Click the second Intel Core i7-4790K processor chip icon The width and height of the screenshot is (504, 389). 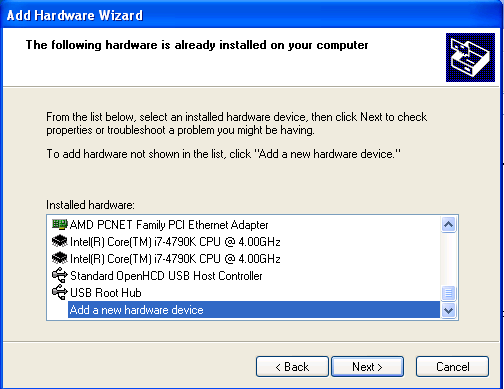pos(60,258)
